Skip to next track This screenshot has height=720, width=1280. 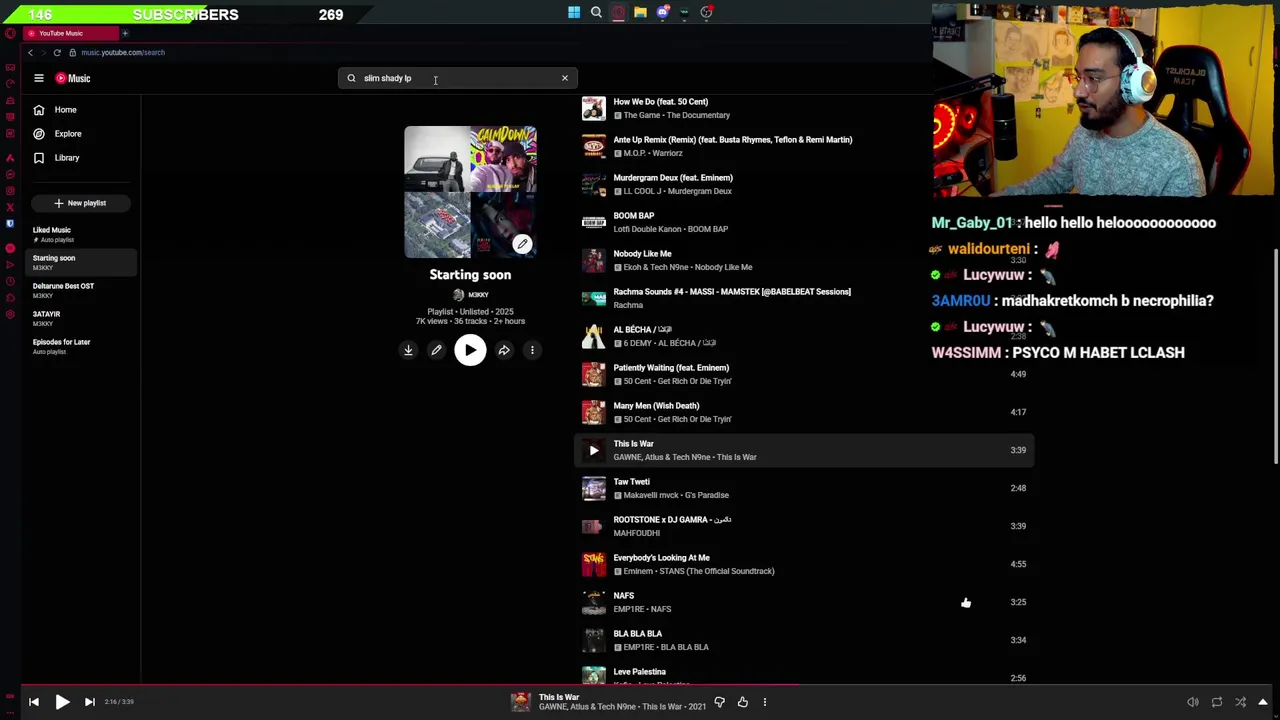(x=89, y=702)
